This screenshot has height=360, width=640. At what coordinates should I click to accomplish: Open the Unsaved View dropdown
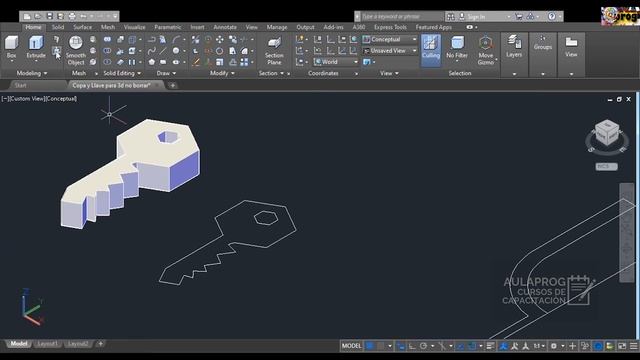tap(390, 51)
